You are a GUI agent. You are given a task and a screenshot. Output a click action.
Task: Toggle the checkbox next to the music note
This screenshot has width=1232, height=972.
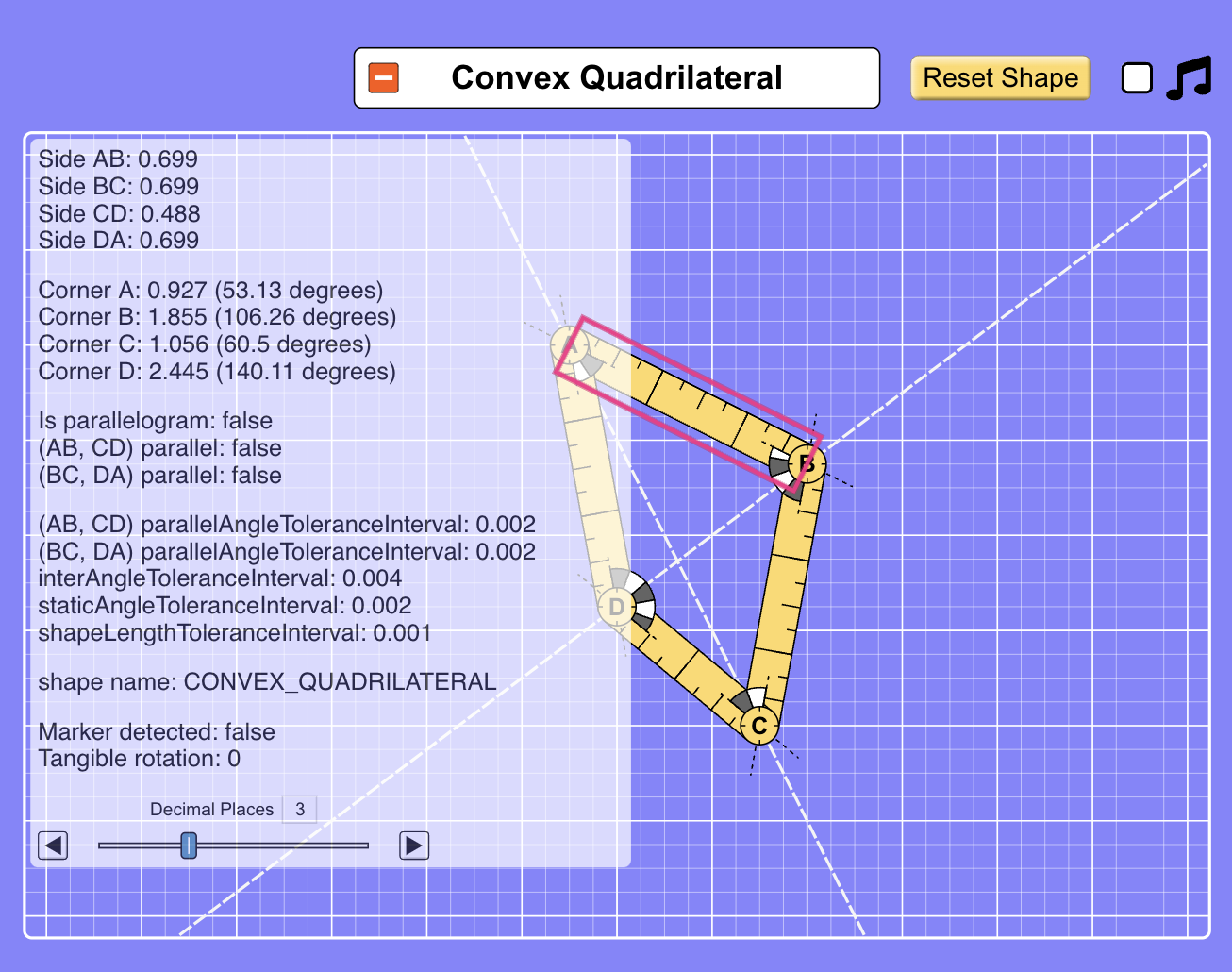pos(1137,77)
